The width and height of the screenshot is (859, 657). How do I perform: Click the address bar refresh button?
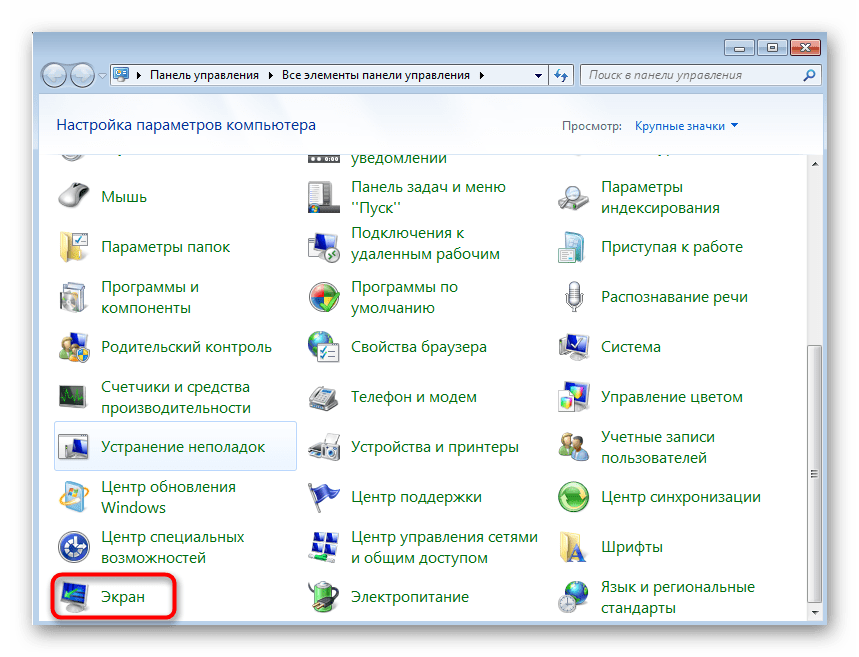pyautogui.click(x=562, y=75)
